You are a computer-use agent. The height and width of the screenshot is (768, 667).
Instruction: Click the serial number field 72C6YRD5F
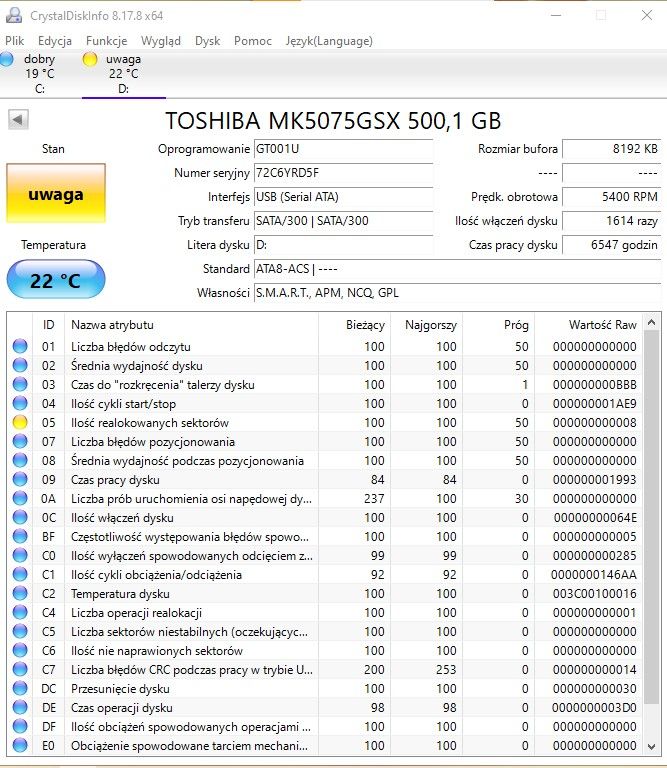point(343,173)
